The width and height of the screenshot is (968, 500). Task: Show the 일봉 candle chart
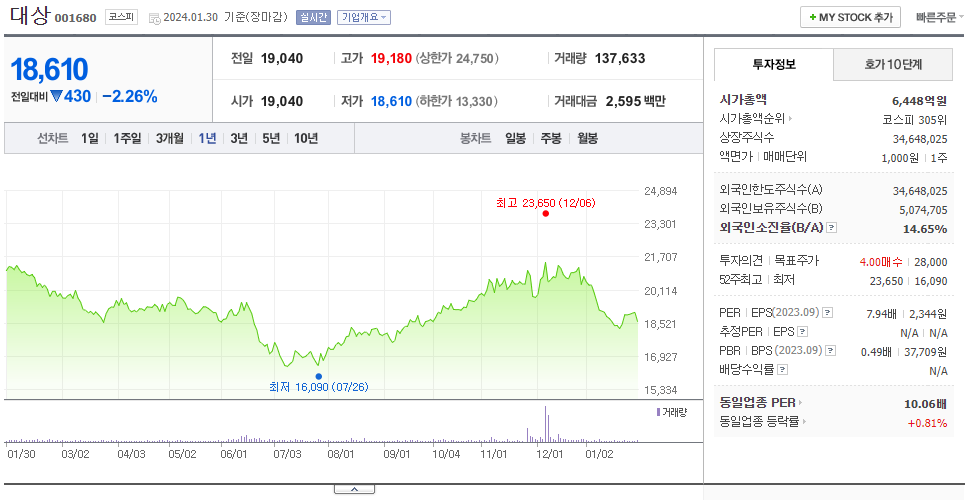pyautogui.click(x=515, y=138)
